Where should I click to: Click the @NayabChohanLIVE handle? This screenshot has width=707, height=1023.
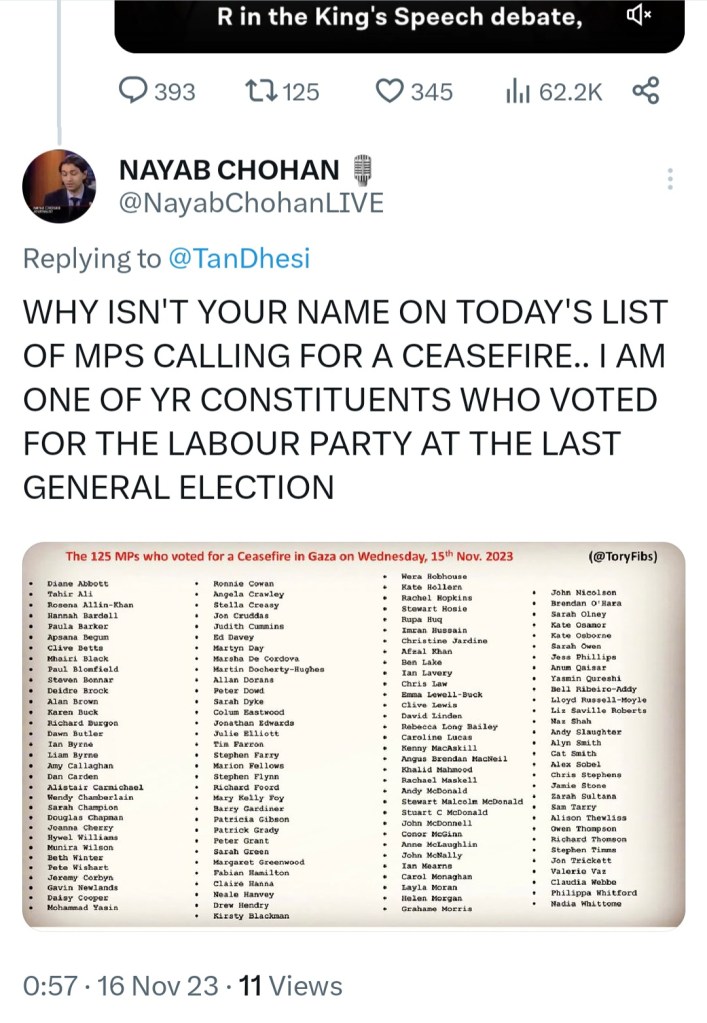point(250,203)
